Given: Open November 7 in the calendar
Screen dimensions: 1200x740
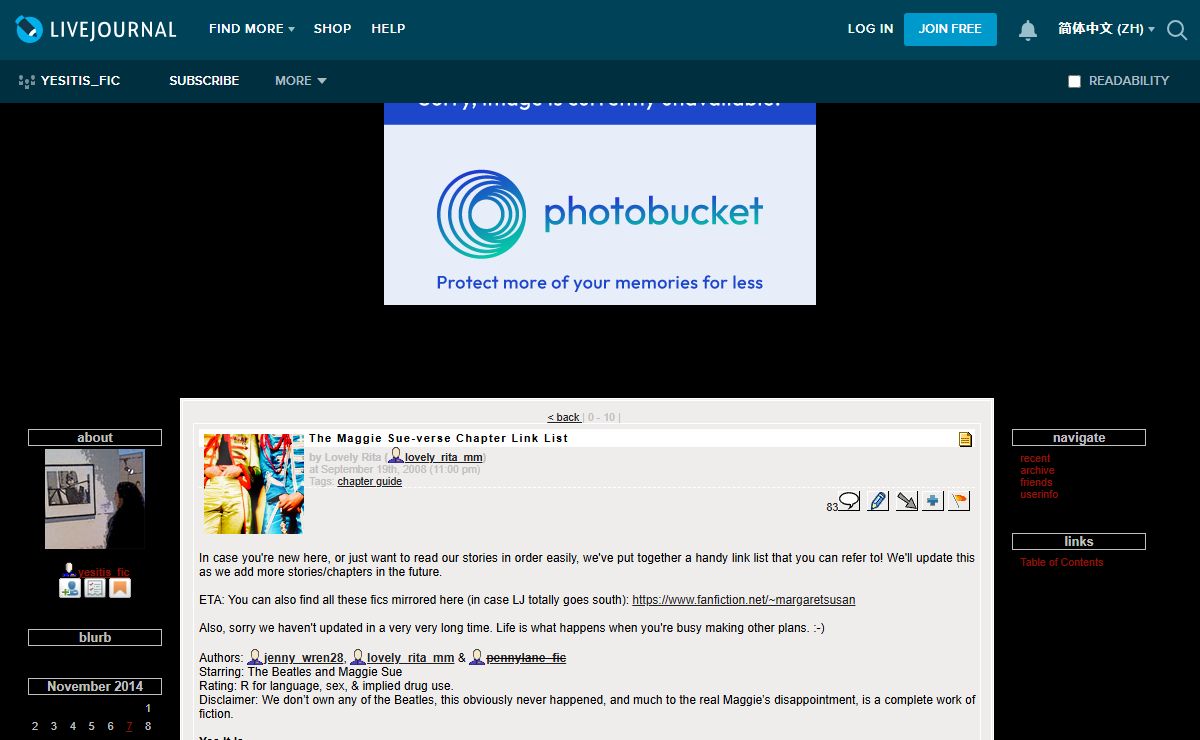Looking at the screenshot, I should pyautogui.click(x=129, y=726).
